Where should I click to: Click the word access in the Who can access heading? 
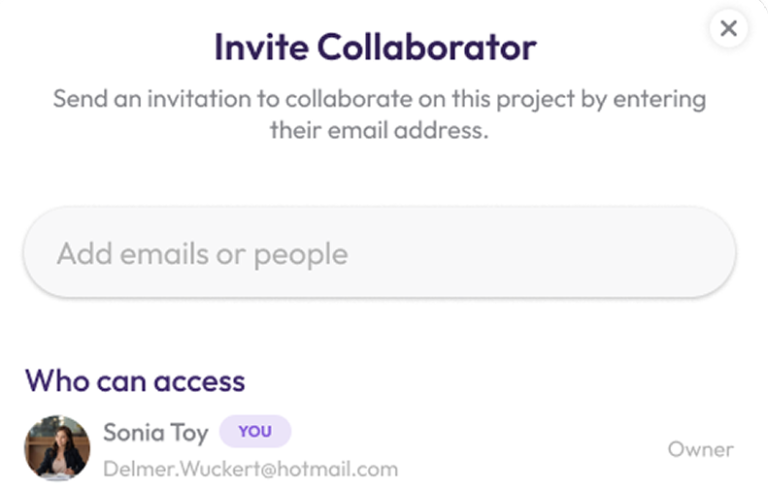[199, 382]
